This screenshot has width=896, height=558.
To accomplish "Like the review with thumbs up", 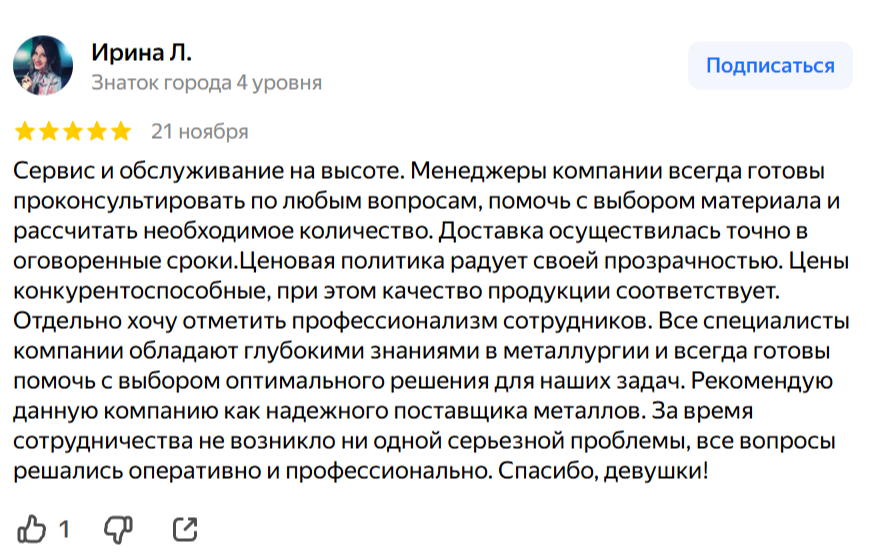I will [x=33, y=528].
